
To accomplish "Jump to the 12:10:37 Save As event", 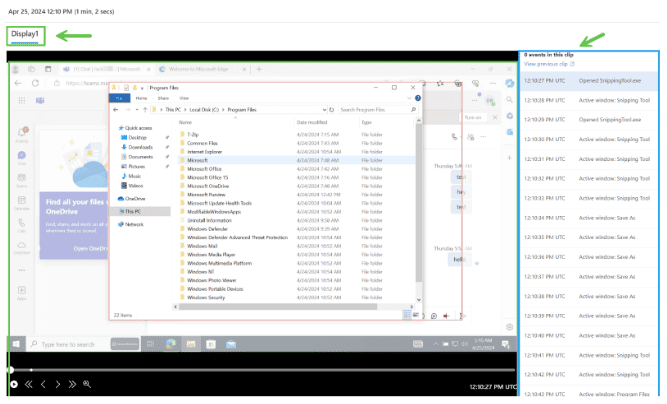I will [x=588, y=276].
